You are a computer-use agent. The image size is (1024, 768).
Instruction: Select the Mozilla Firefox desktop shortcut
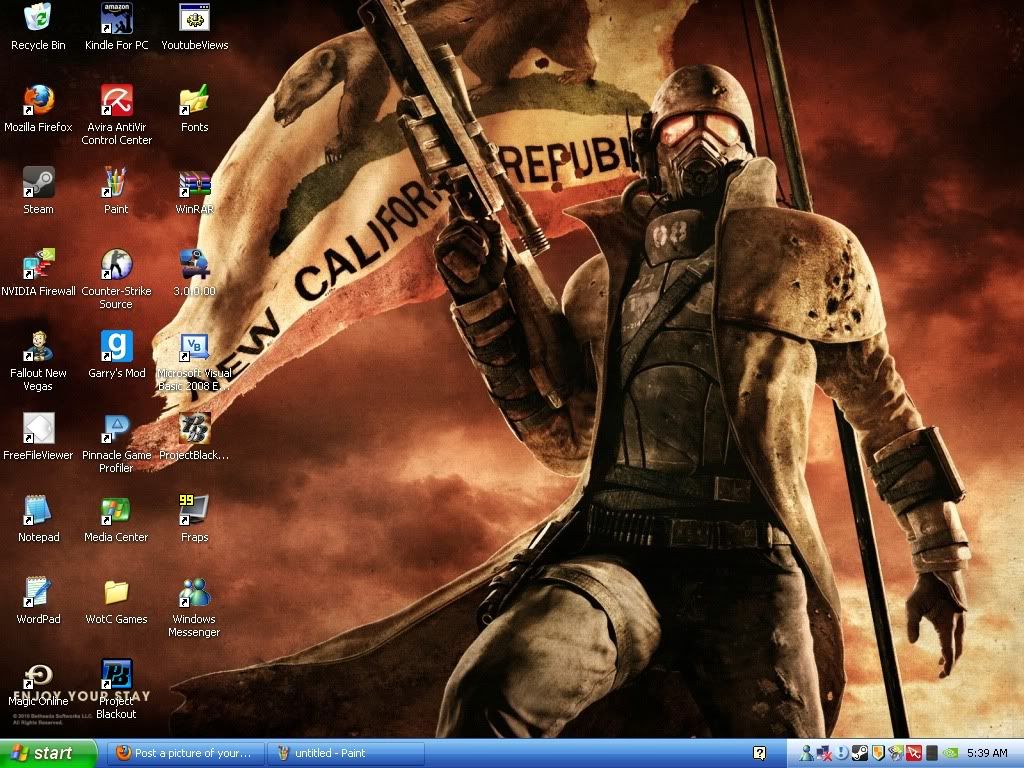(38, 108)
